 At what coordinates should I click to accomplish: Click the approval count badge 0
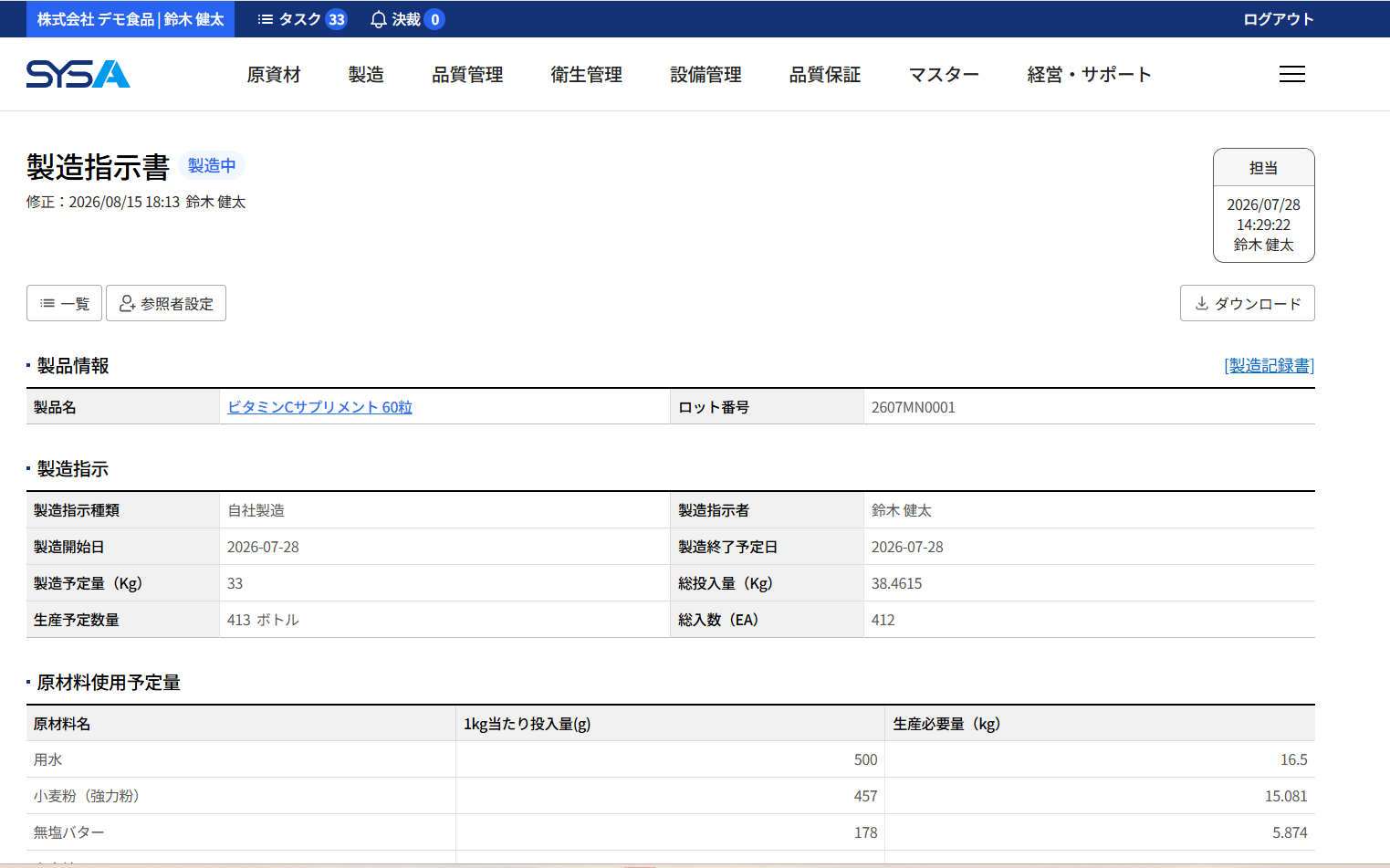(434, 19)
